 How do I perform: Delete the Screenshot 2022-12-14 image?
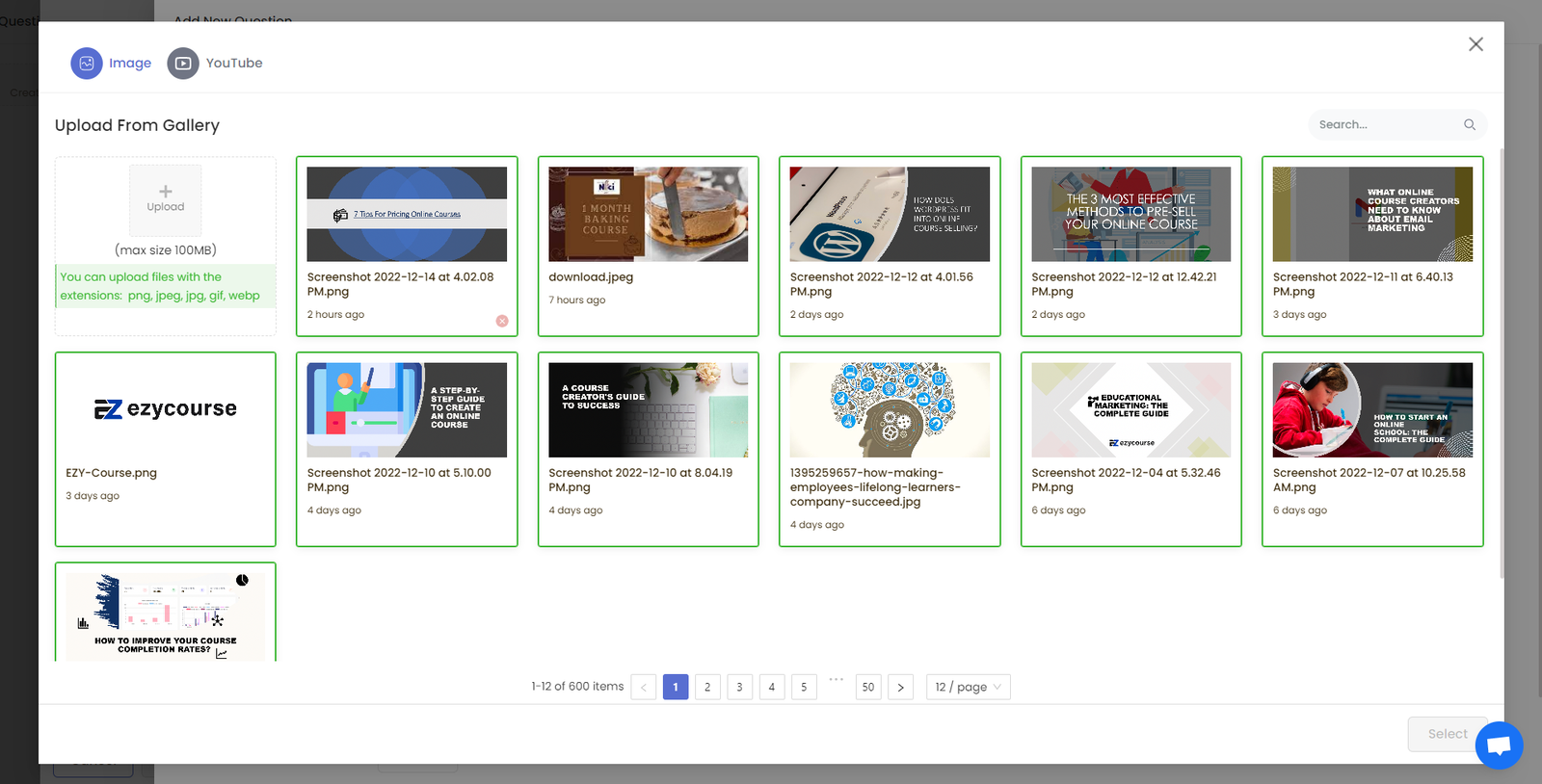tap(502, 321)
